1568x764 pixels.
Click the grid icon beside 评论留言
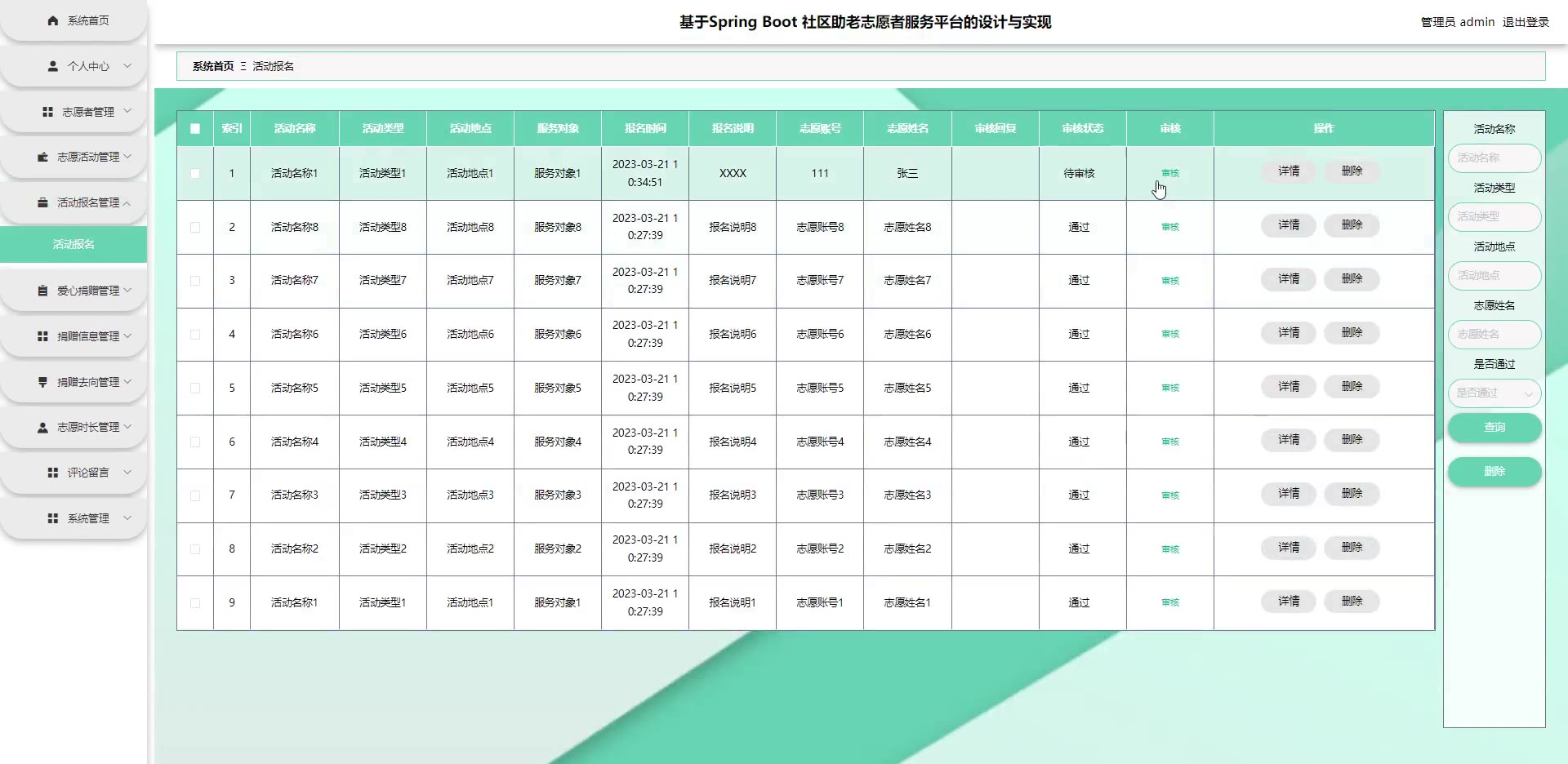click(x=53, y=473)
